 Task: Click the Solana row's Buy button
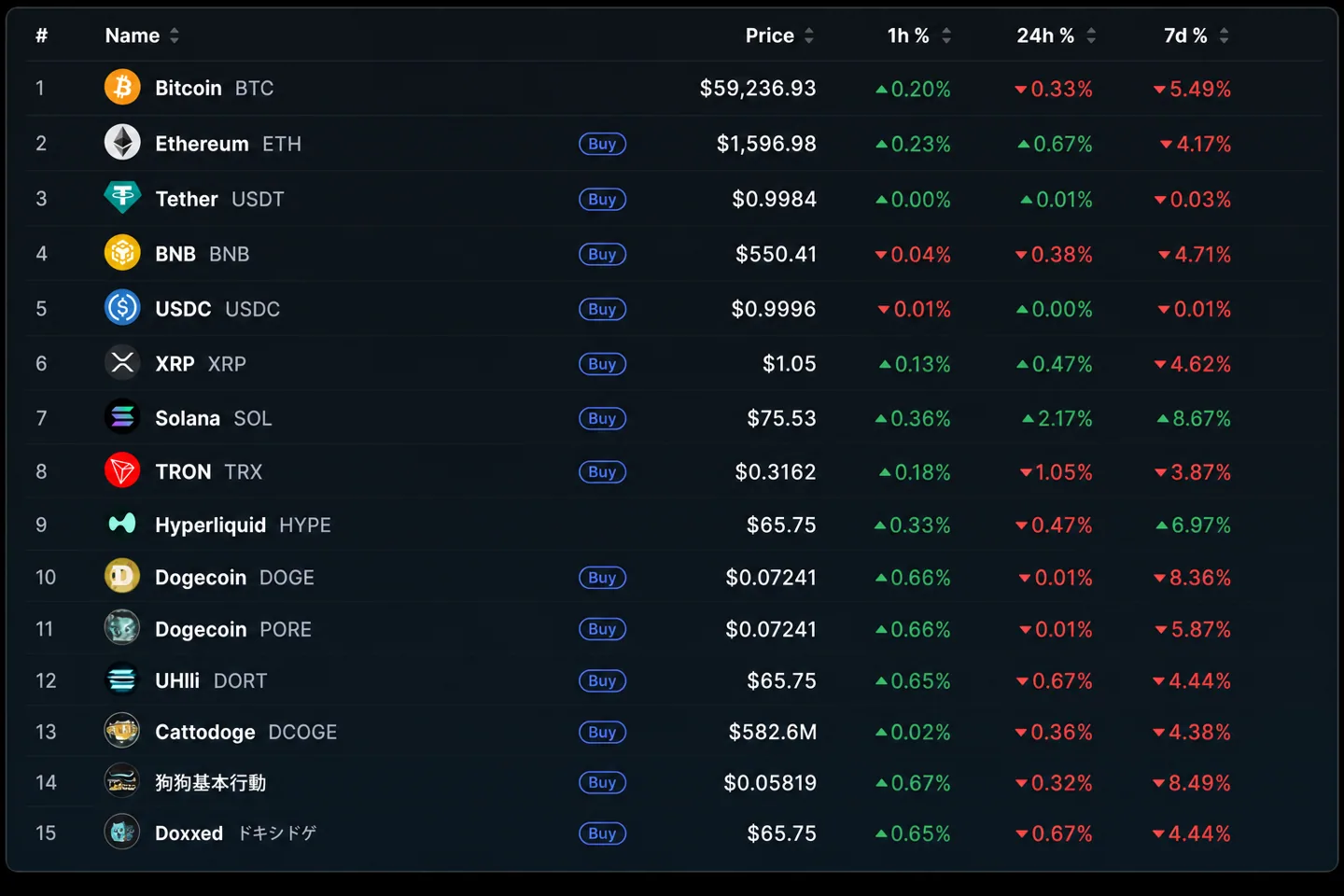pyautogui.click(x=602, y=418)
